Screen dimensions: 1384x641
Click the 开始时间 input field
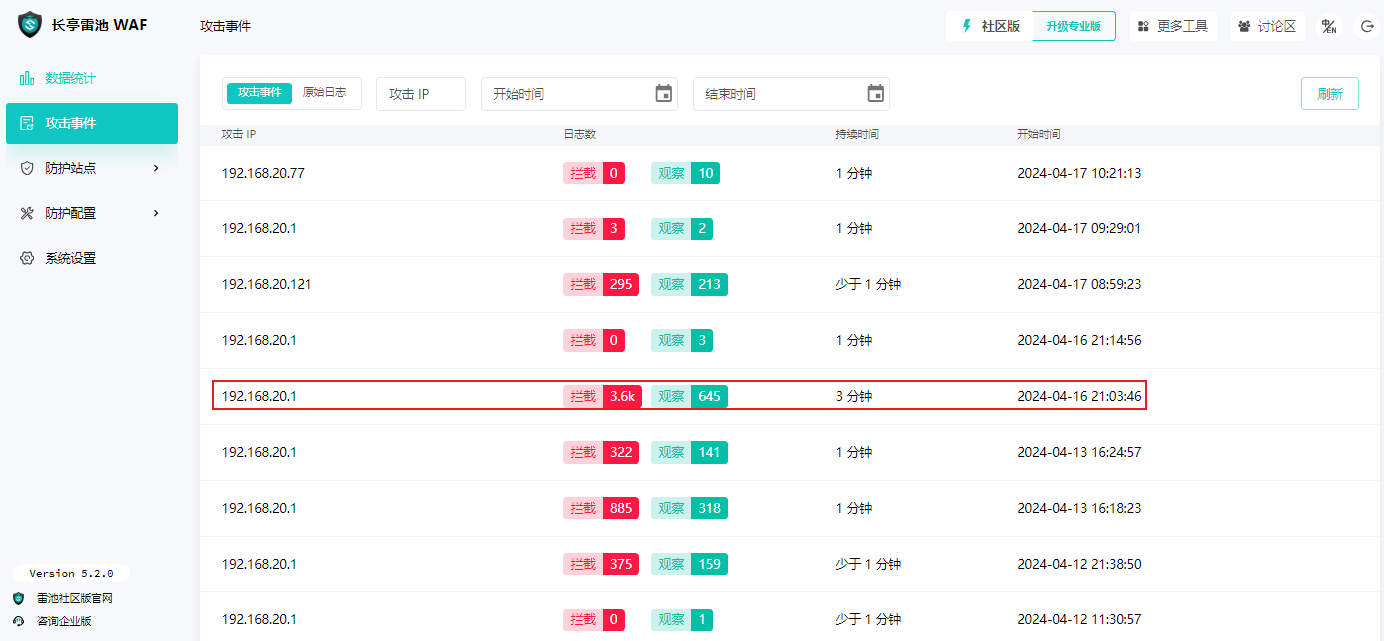coord(579,93)
